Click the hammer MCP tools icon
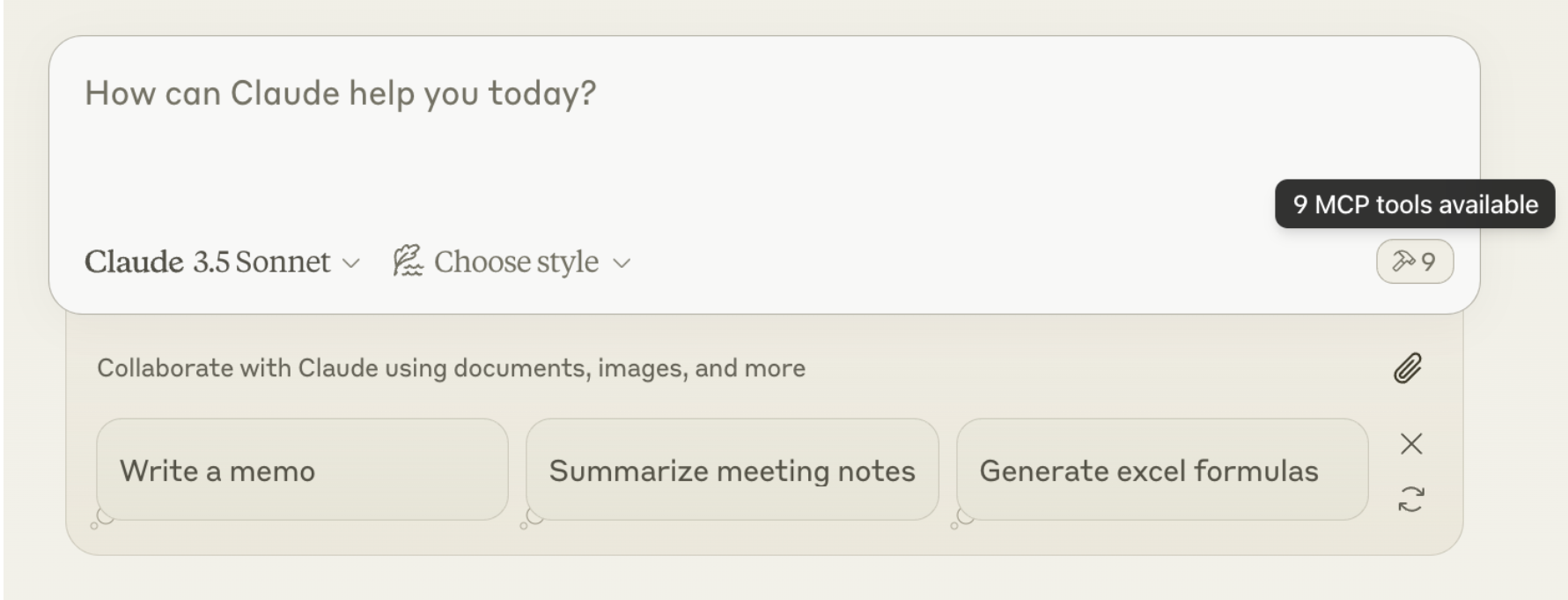Viewport: 1568px width, 600px height. [x=1403, y=262]
